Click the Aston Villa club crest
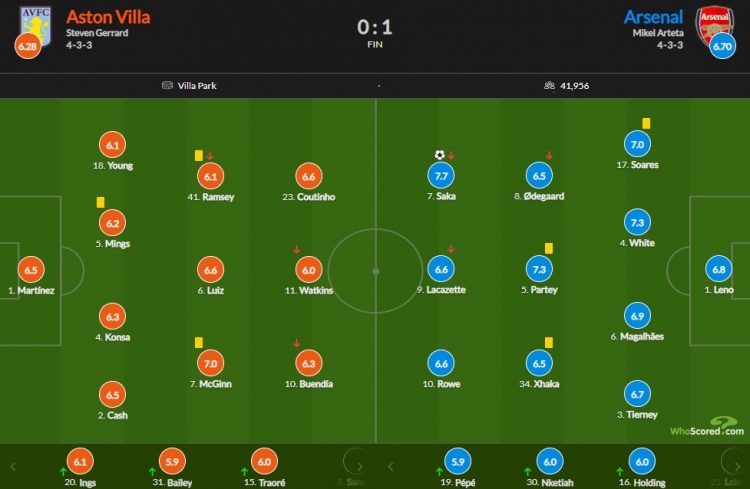Screen dimensions: 750x489 click(36, 25)
